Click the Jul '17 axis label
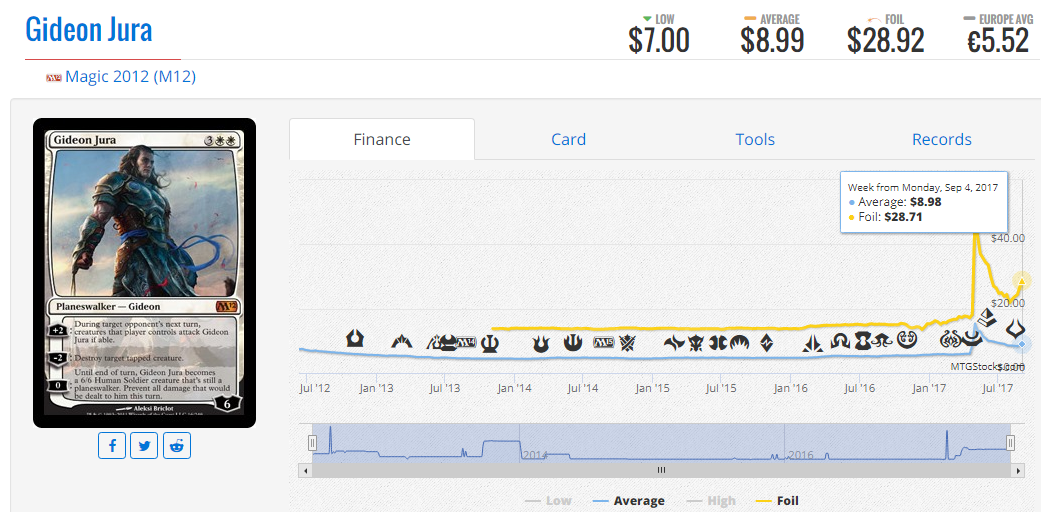This screenshot has width=1041, height=512. pos(1000,387)
